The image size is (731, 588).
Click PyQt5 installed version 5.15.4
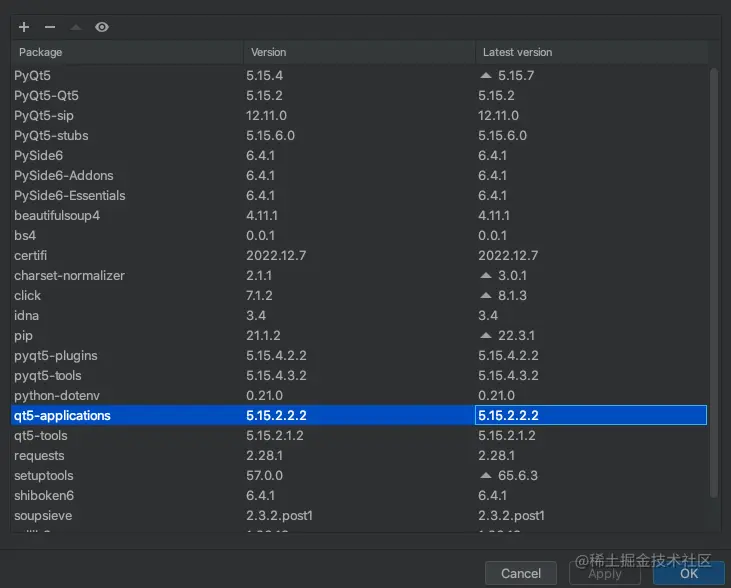[264, 76]
